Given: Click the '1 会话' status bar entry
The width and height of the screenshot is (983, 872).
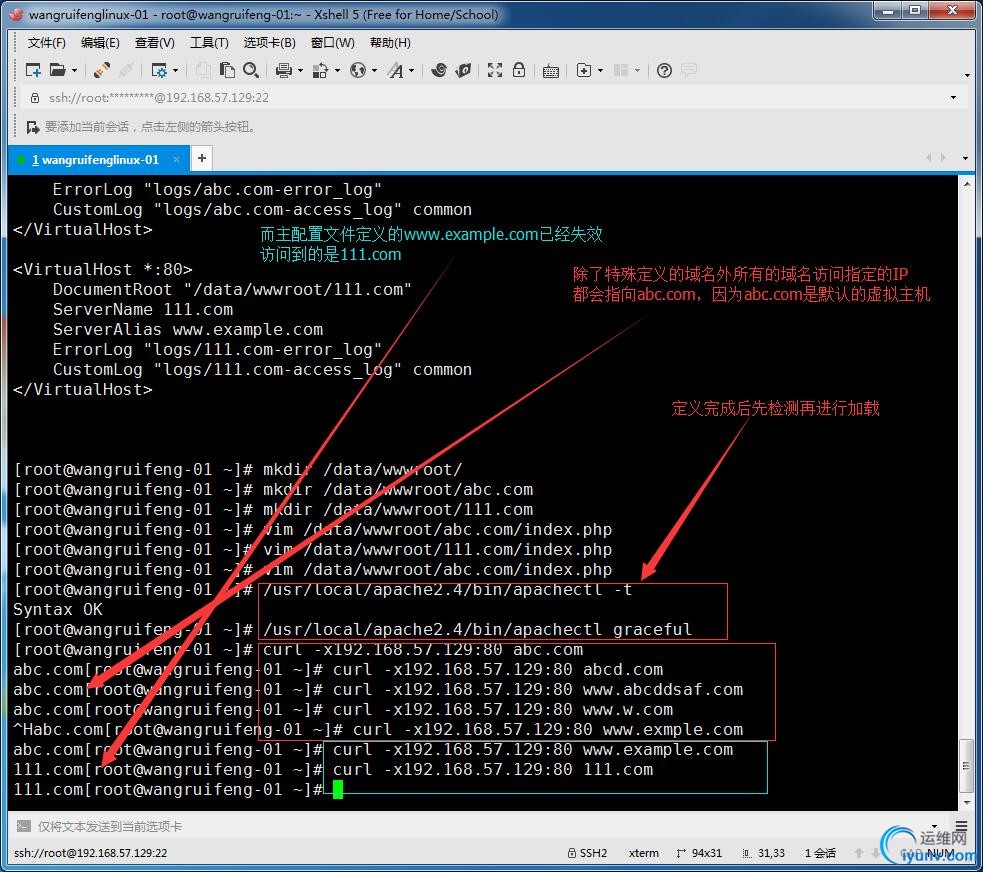Looking at the screenshot, I should [820, 853].
